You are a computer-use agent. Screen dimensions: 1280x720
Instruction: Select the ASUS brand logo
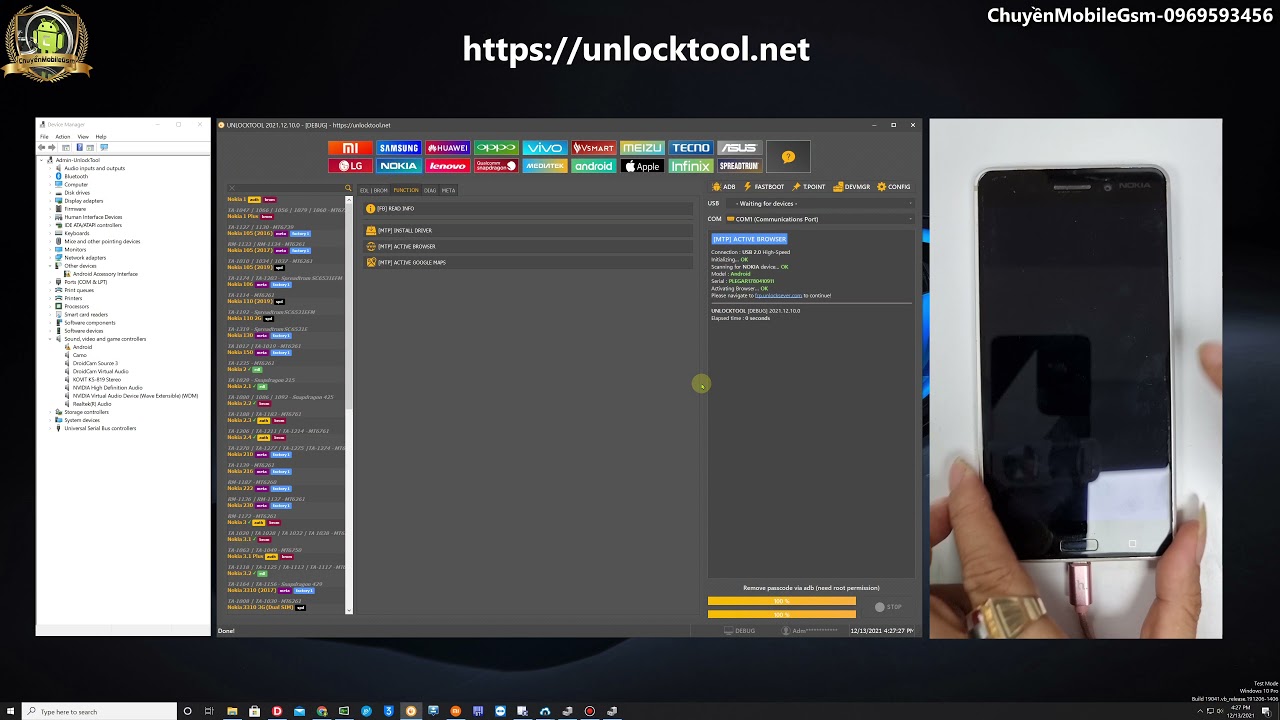(x=739, y=148)
